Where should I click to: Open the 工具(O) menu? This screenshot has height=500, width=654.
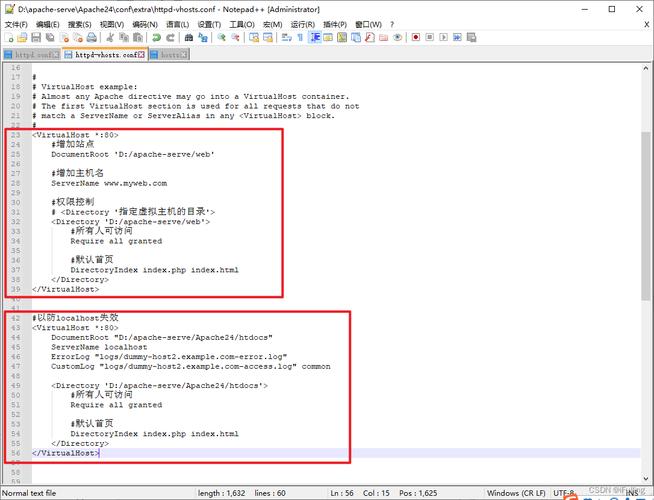[242, 25]
